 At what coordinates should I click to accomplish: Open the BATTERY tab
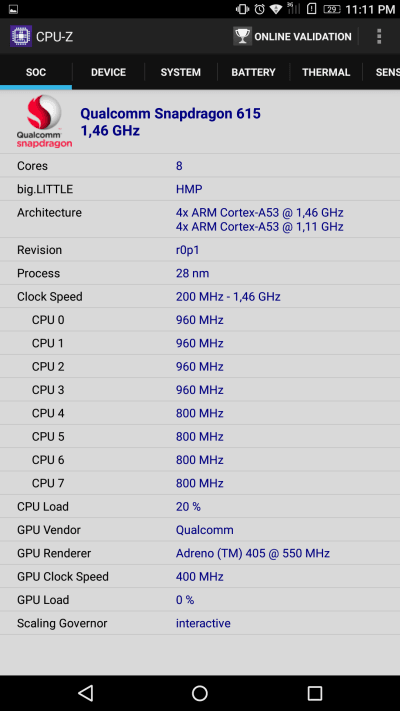254,72
